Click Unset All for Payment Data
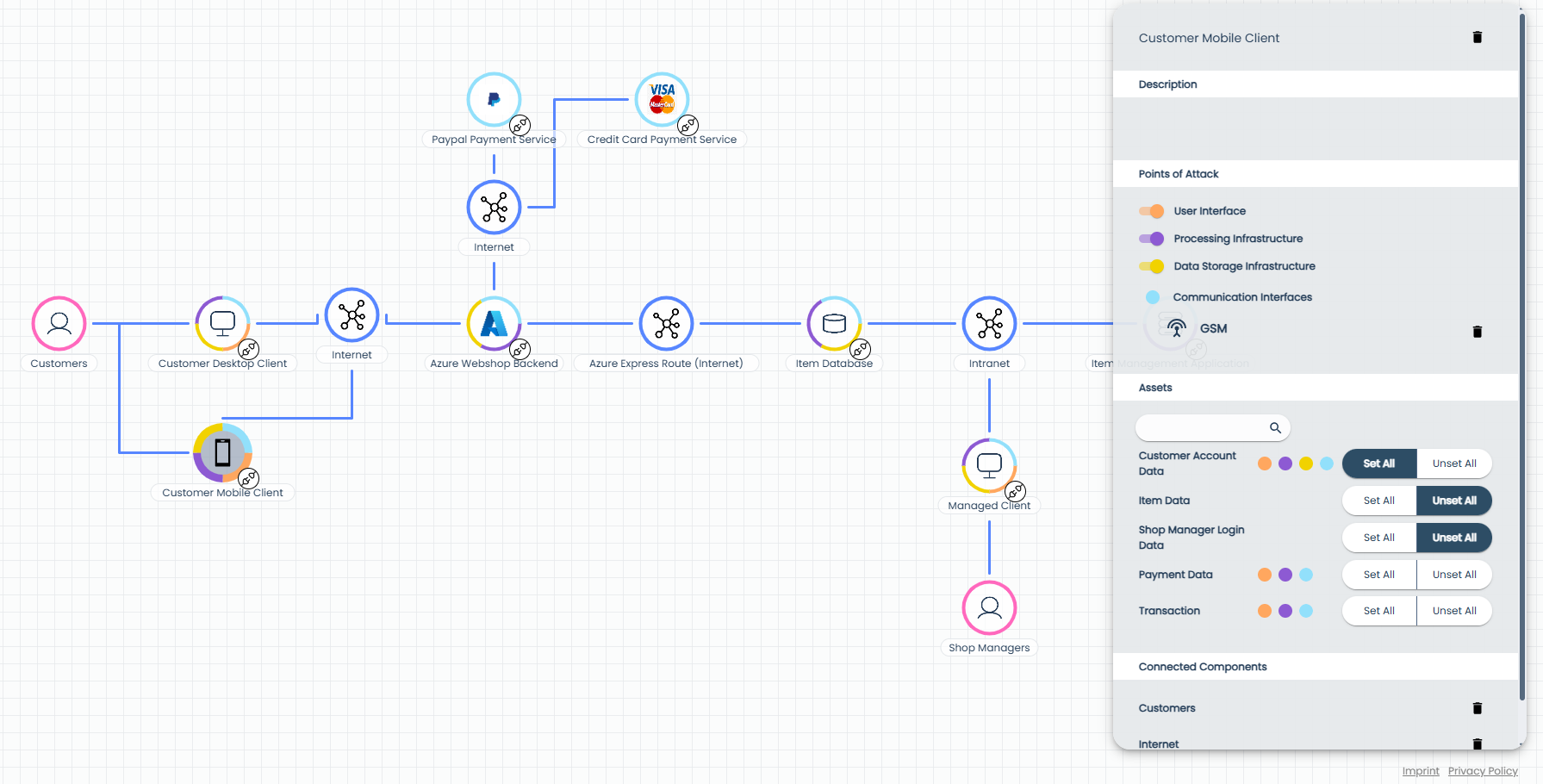Viewport: 1543px width, 784px height. 1453,575
